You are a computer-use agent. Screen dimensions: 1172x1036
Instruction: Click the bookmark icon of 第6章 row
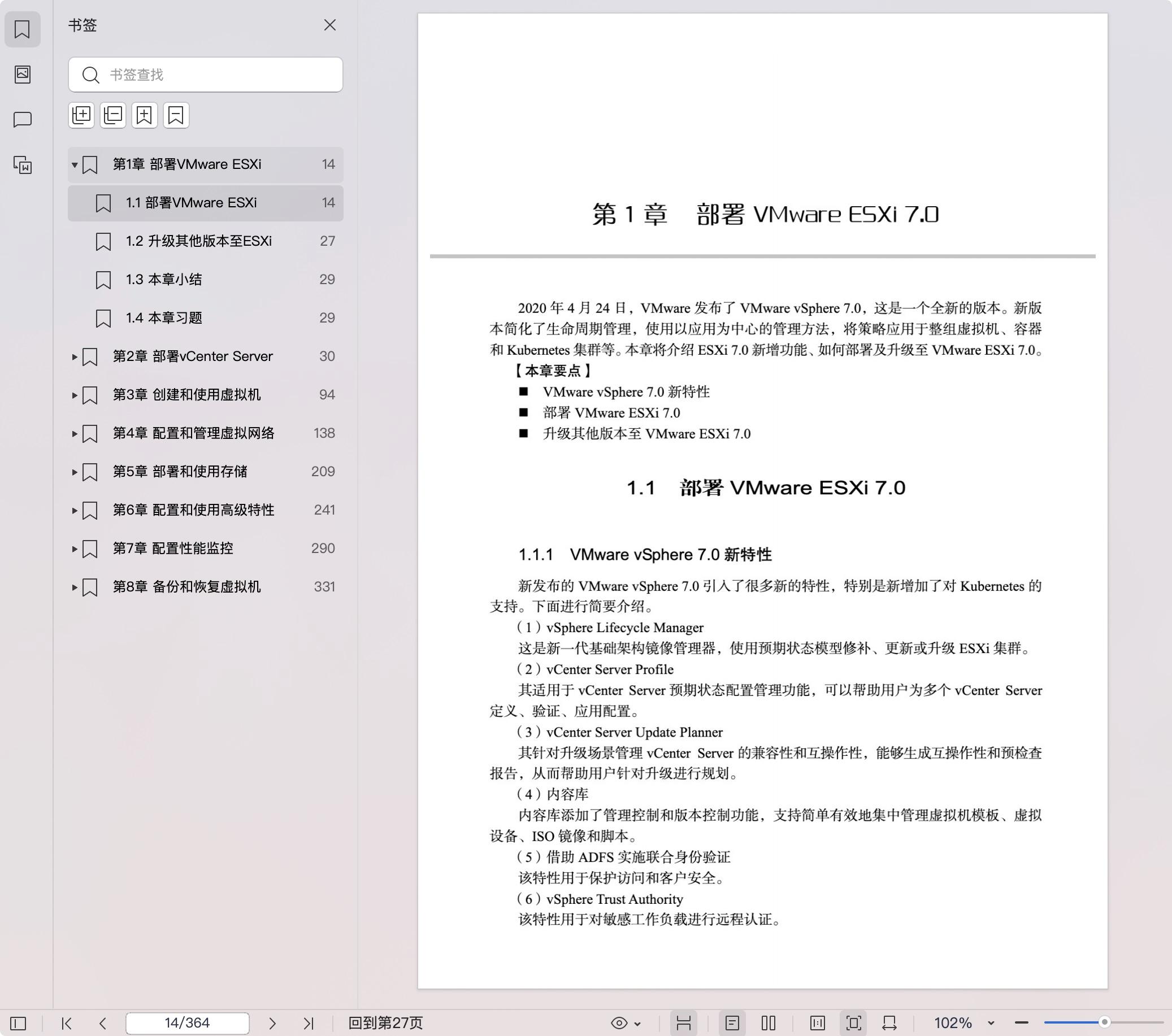click(x=90, y=510)
